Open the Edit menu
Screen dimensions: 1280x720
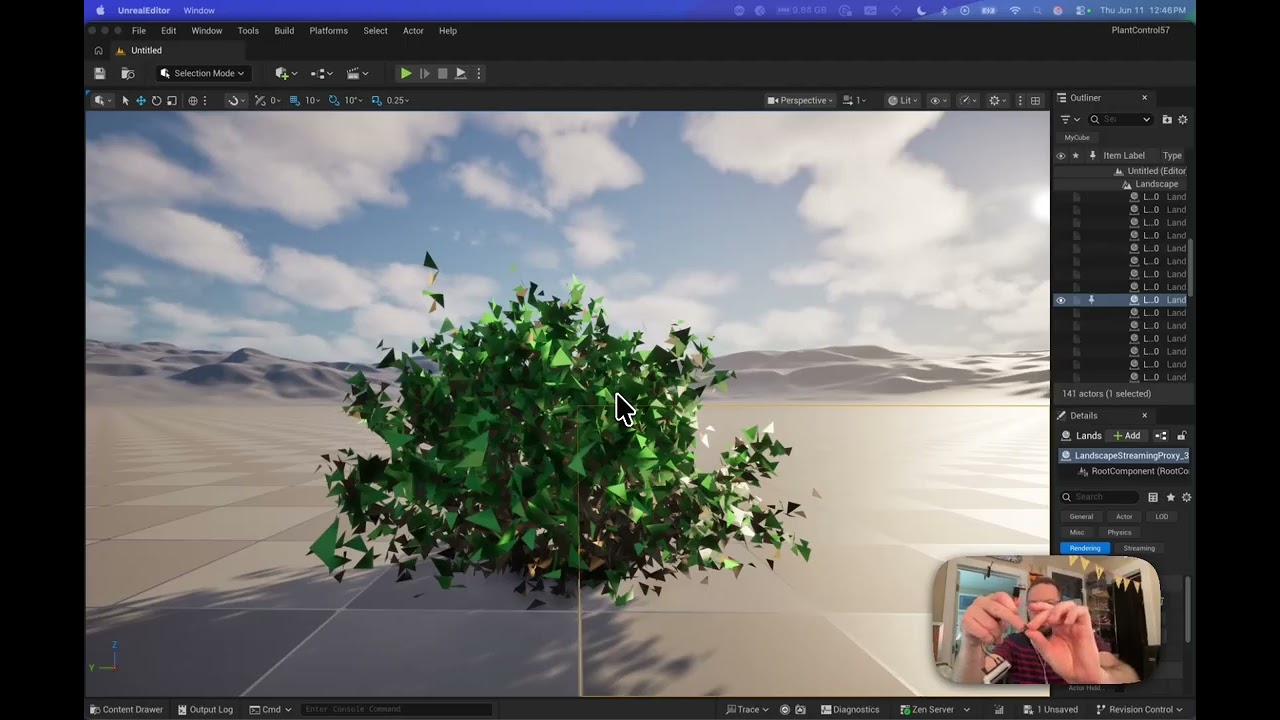(168, 31)
